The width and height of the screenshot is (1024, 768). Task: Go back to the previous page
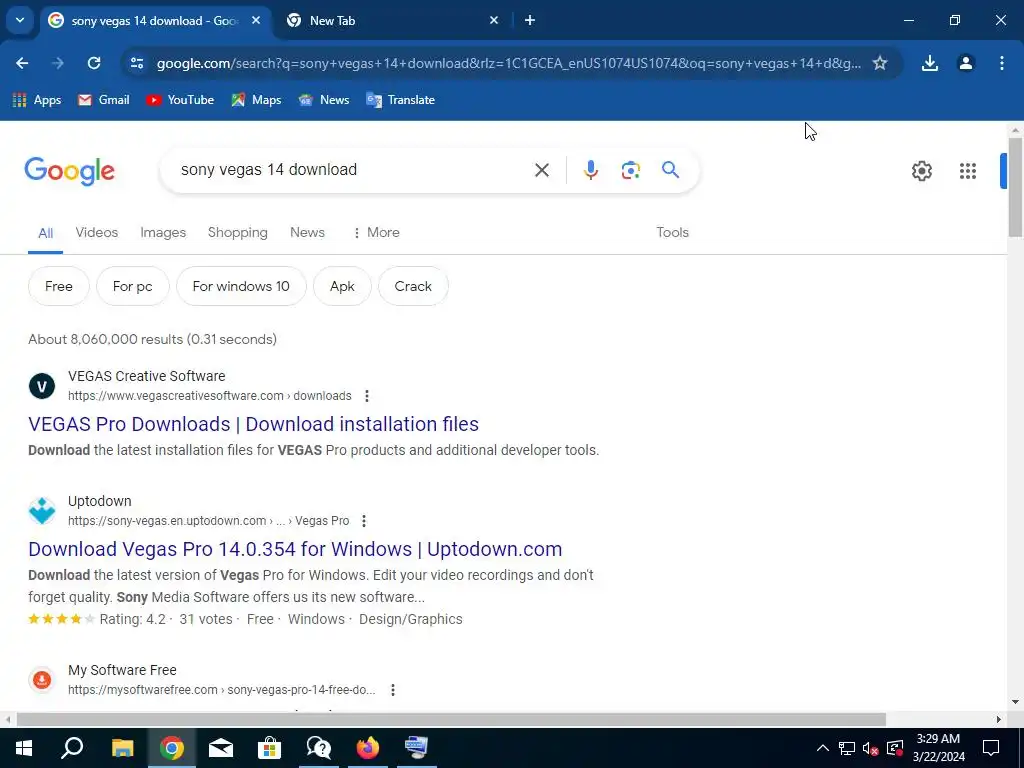tap(22, 63)
